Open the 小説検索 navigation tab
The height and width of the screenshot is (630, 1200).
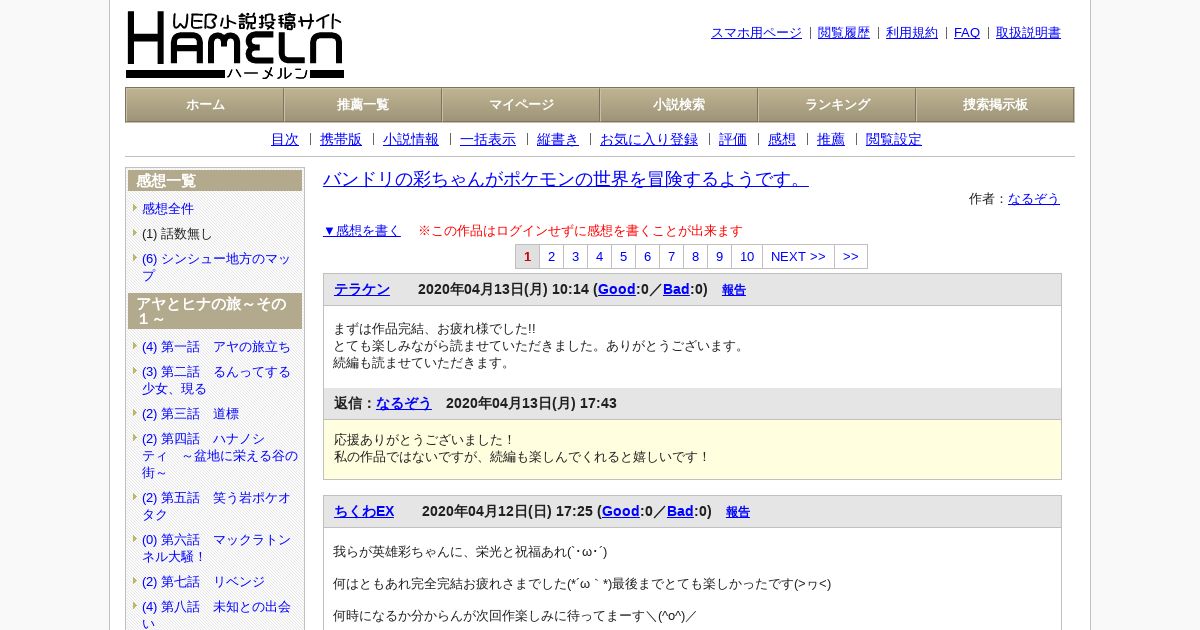679,105
